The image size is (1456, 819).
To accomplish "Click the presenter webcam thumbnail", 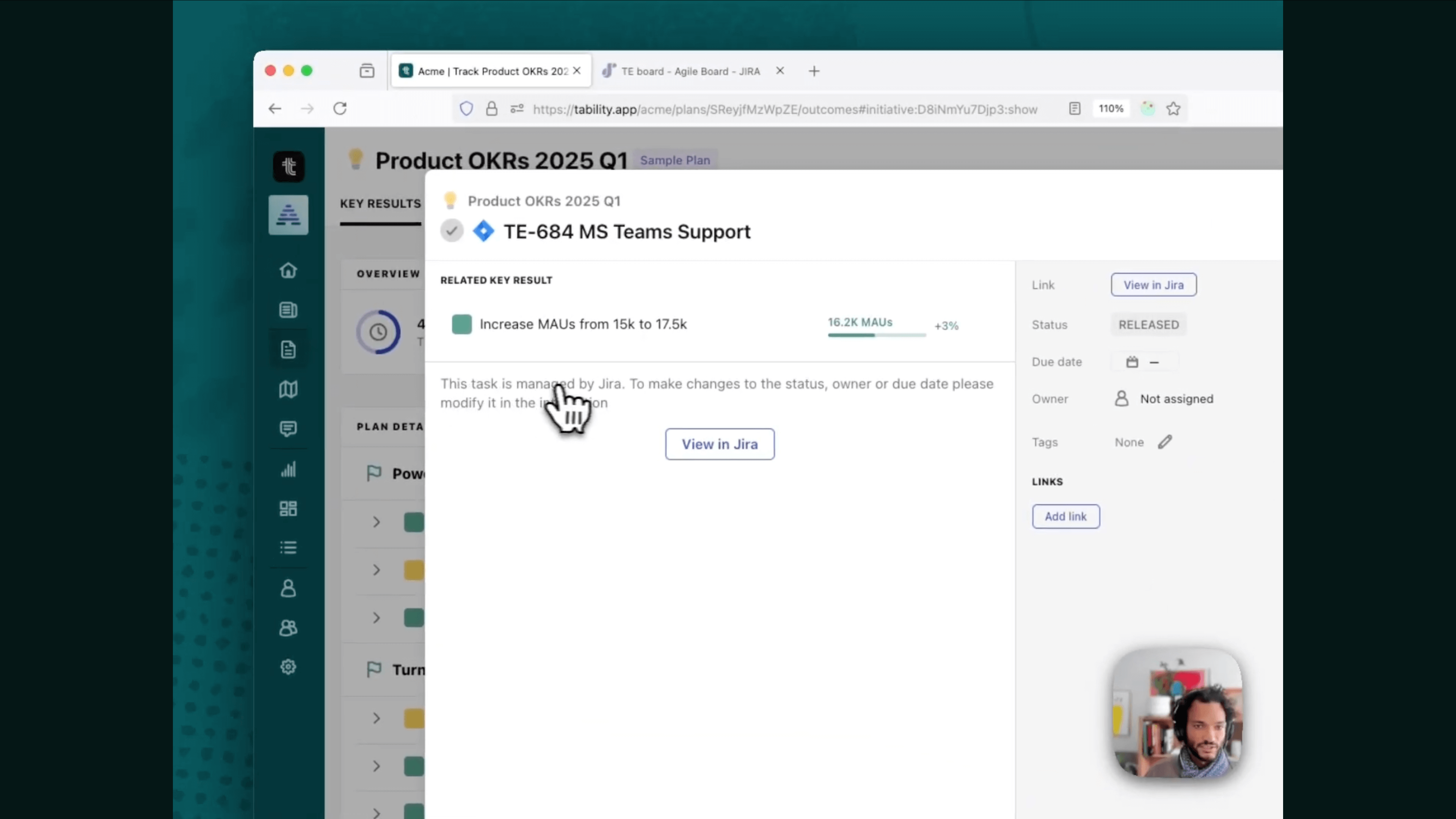I will [x=1177, y=713].
